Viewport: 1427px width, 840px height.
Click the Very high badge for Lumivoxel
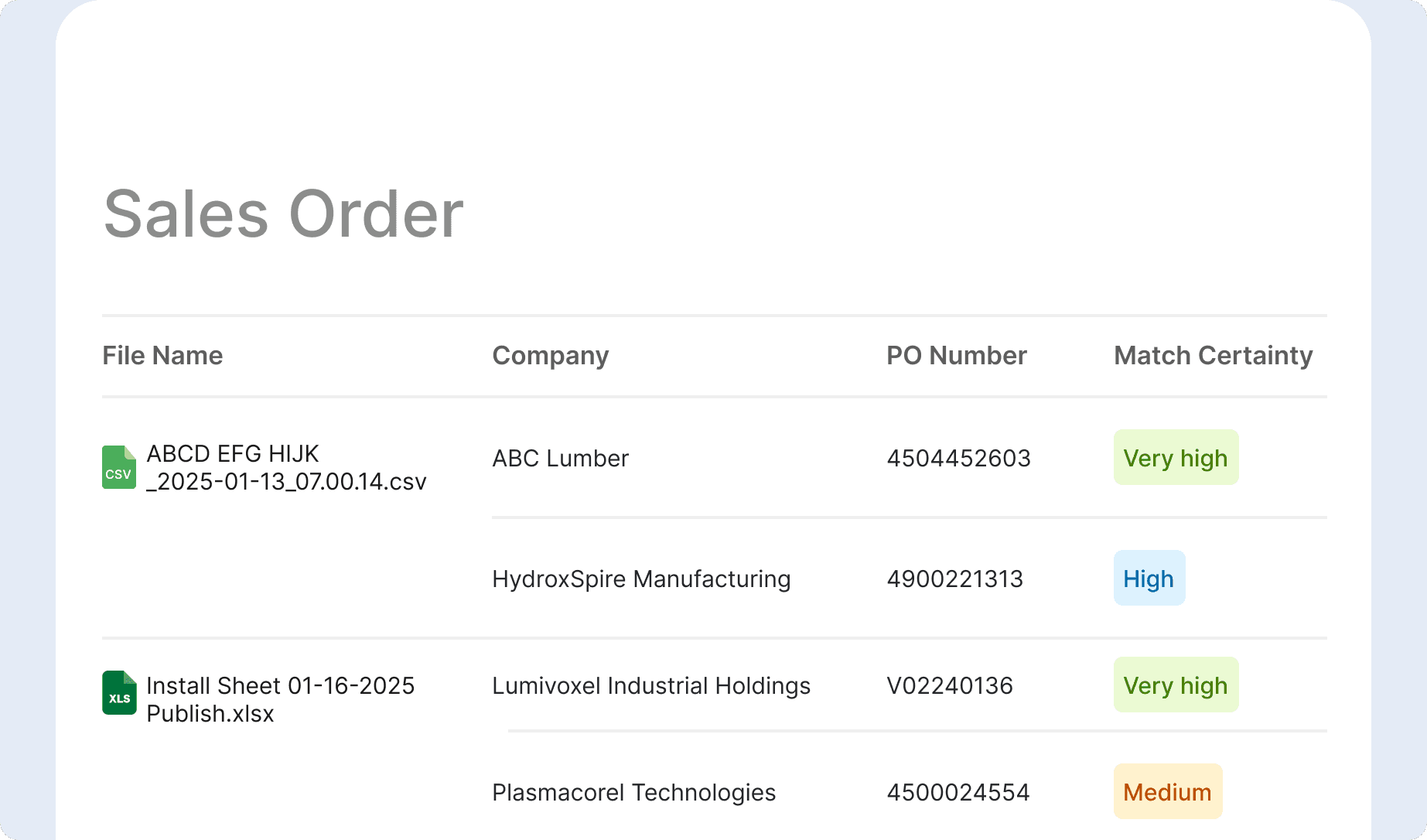point(1176,685)
